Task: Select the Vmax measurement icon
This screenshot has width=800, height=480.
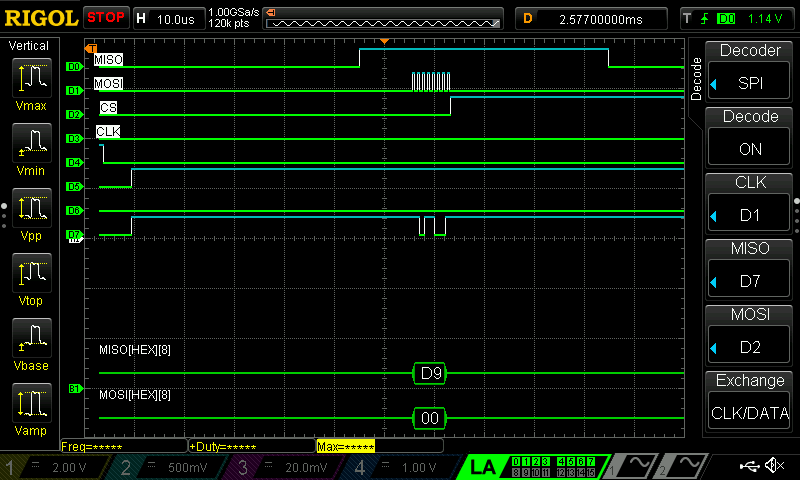Action: click(x=32, y=78)
